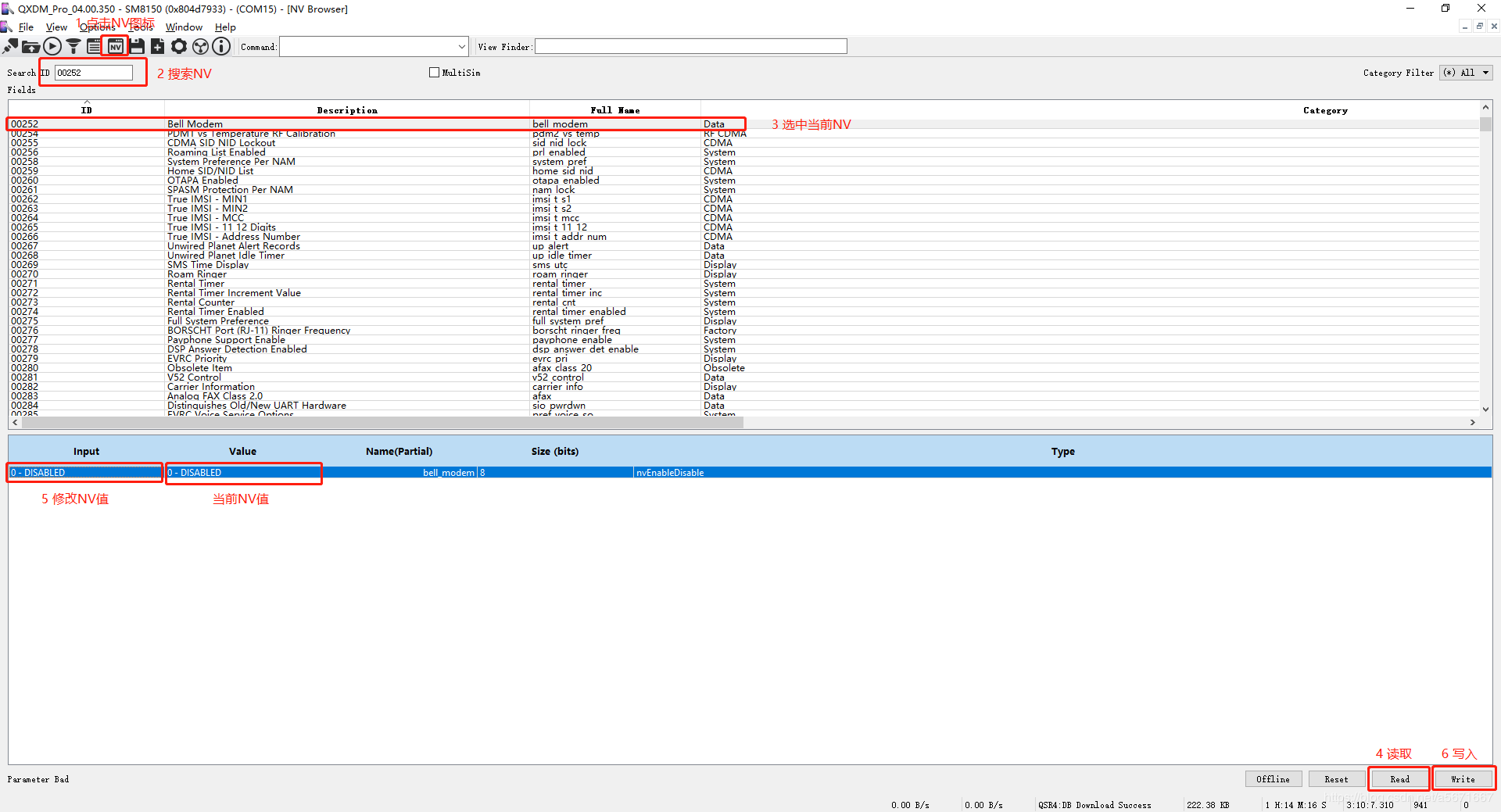
Task: Open the filter funnel toolbar icon
Action: tap(73, 47)
